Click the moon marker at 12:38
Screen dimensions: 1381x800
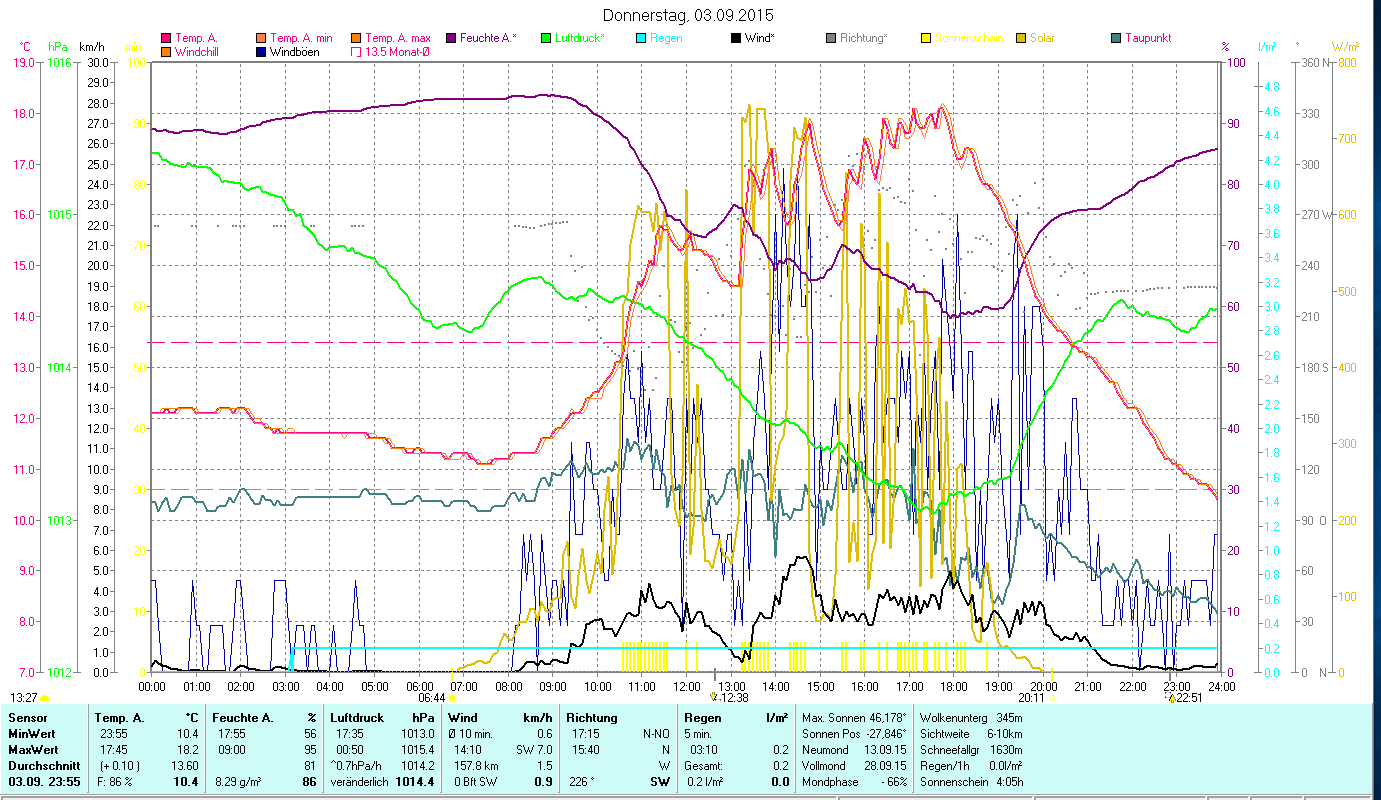713,697
